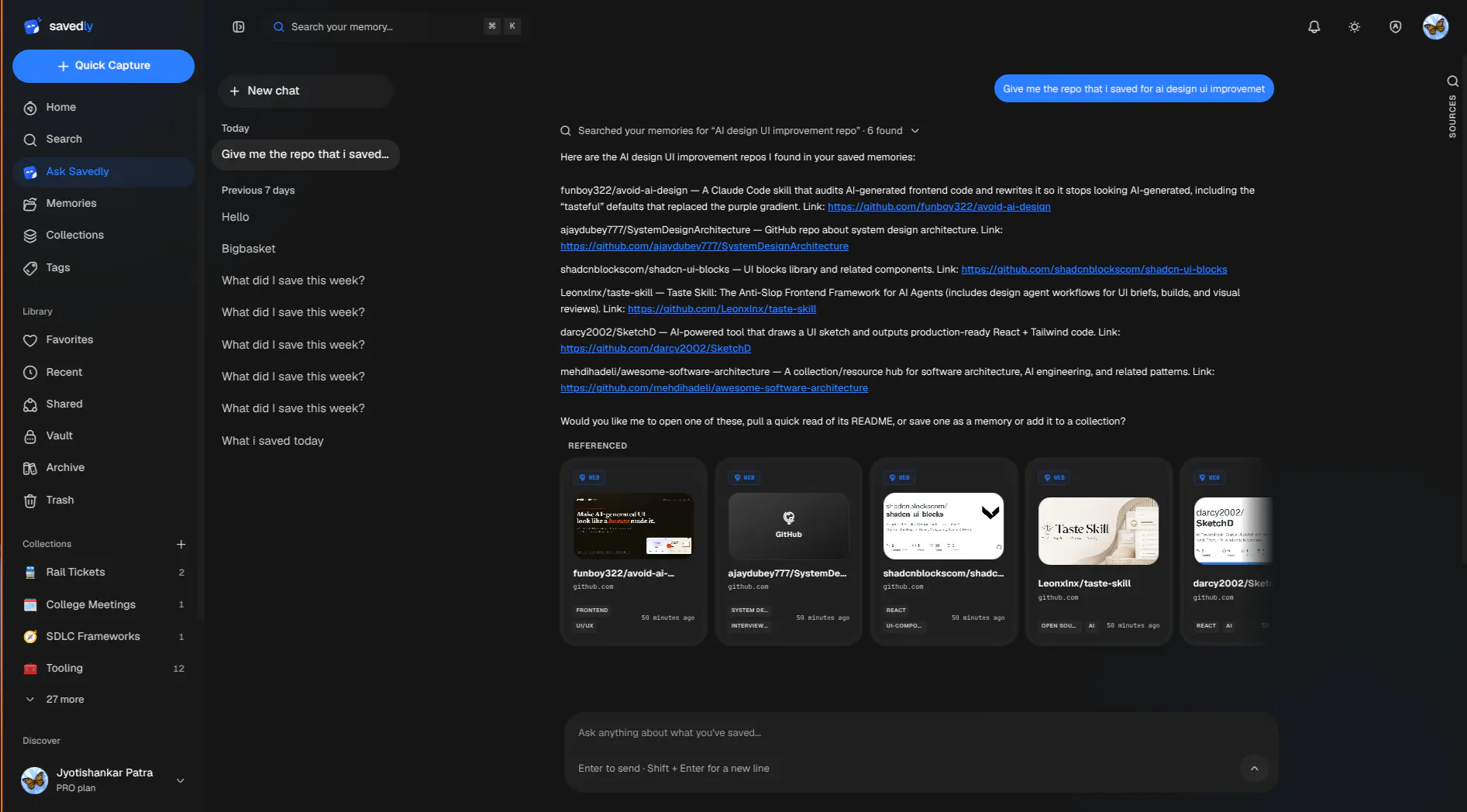Open the Archive
Image resolution: width=1467 pixels, height=812 pixels.
[x=103, y=468]
